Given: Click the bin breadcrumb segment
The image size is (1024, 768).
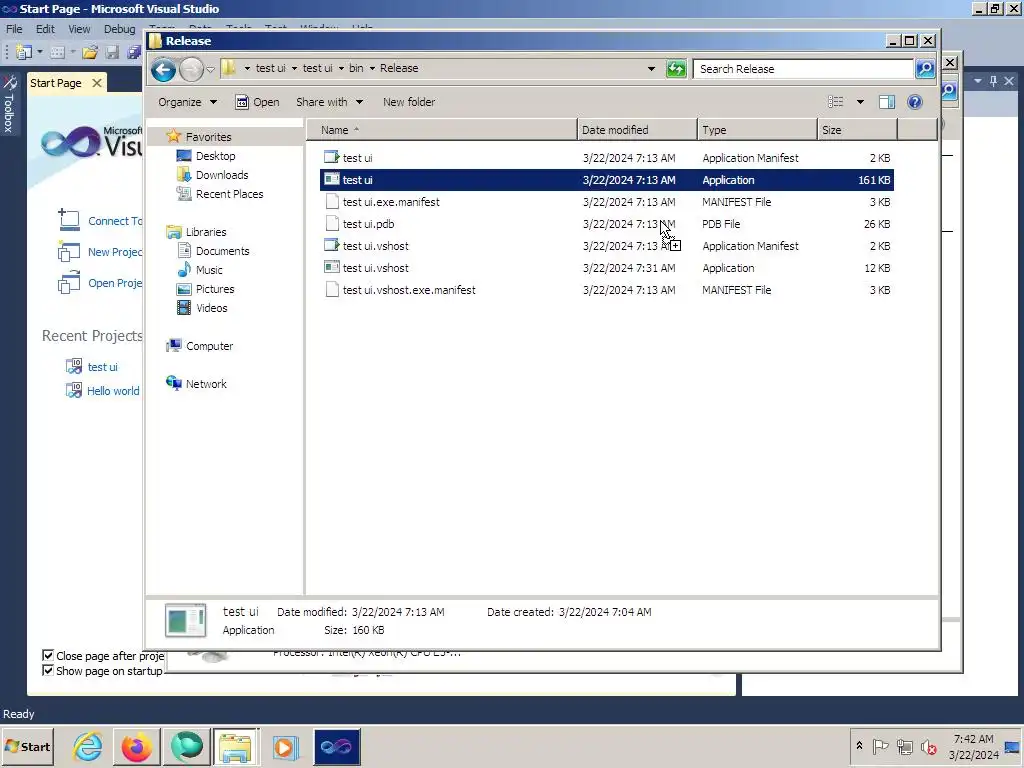Looking at the screenshot, I should [356, 68].
